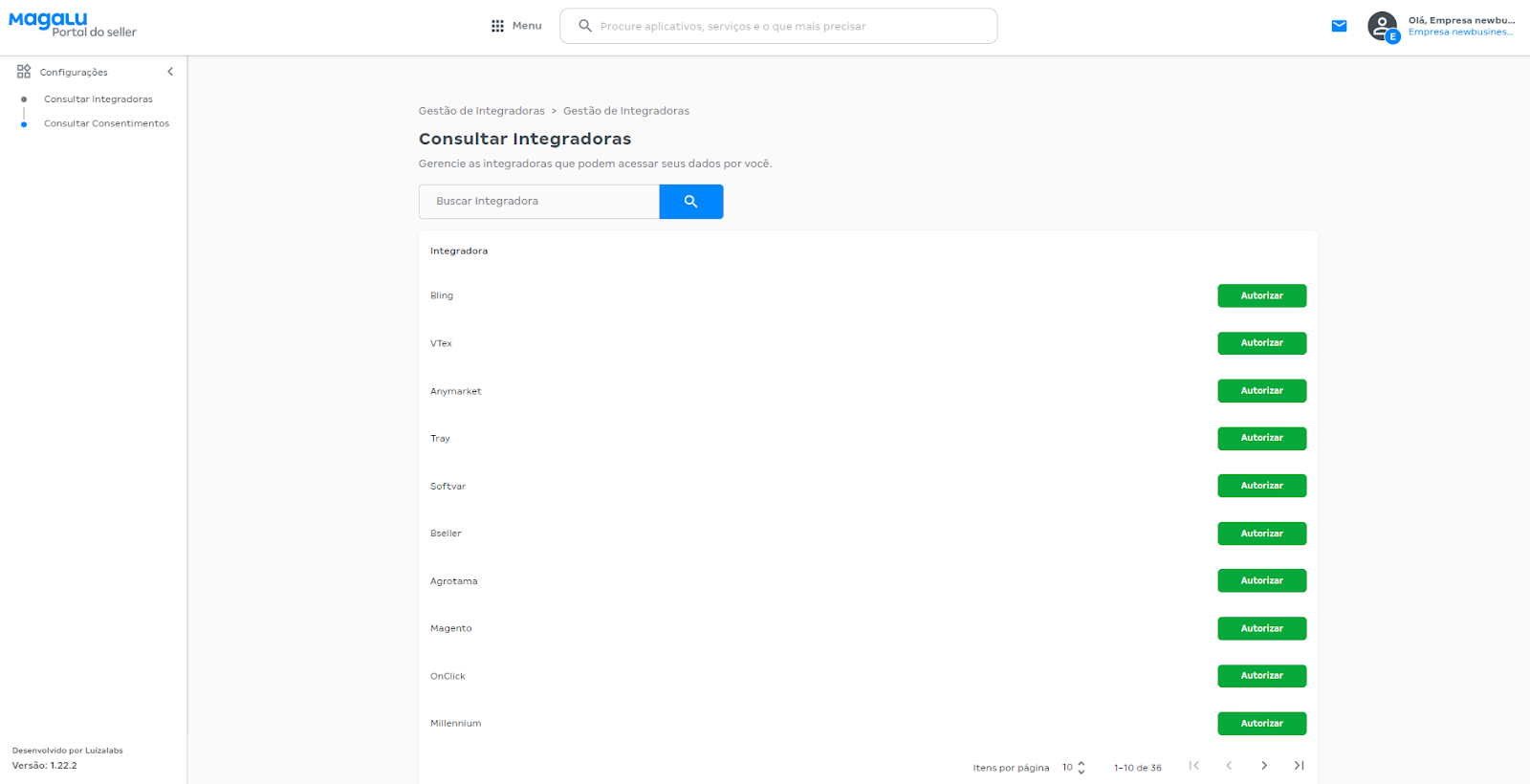Open the apps grid Menu icon
Screen dimensions: 1530x784
tap(497, 27)
